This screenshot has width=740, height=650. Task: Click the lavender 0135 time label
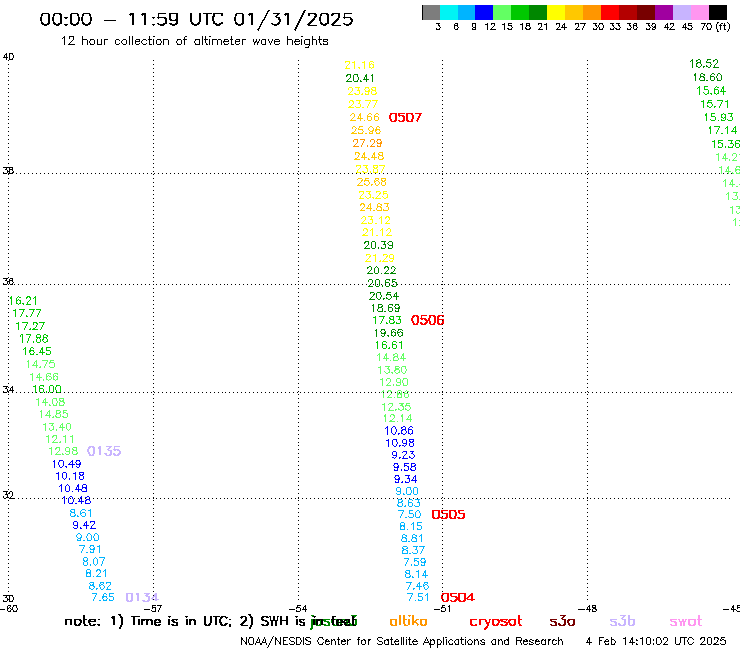click(104, 451)
